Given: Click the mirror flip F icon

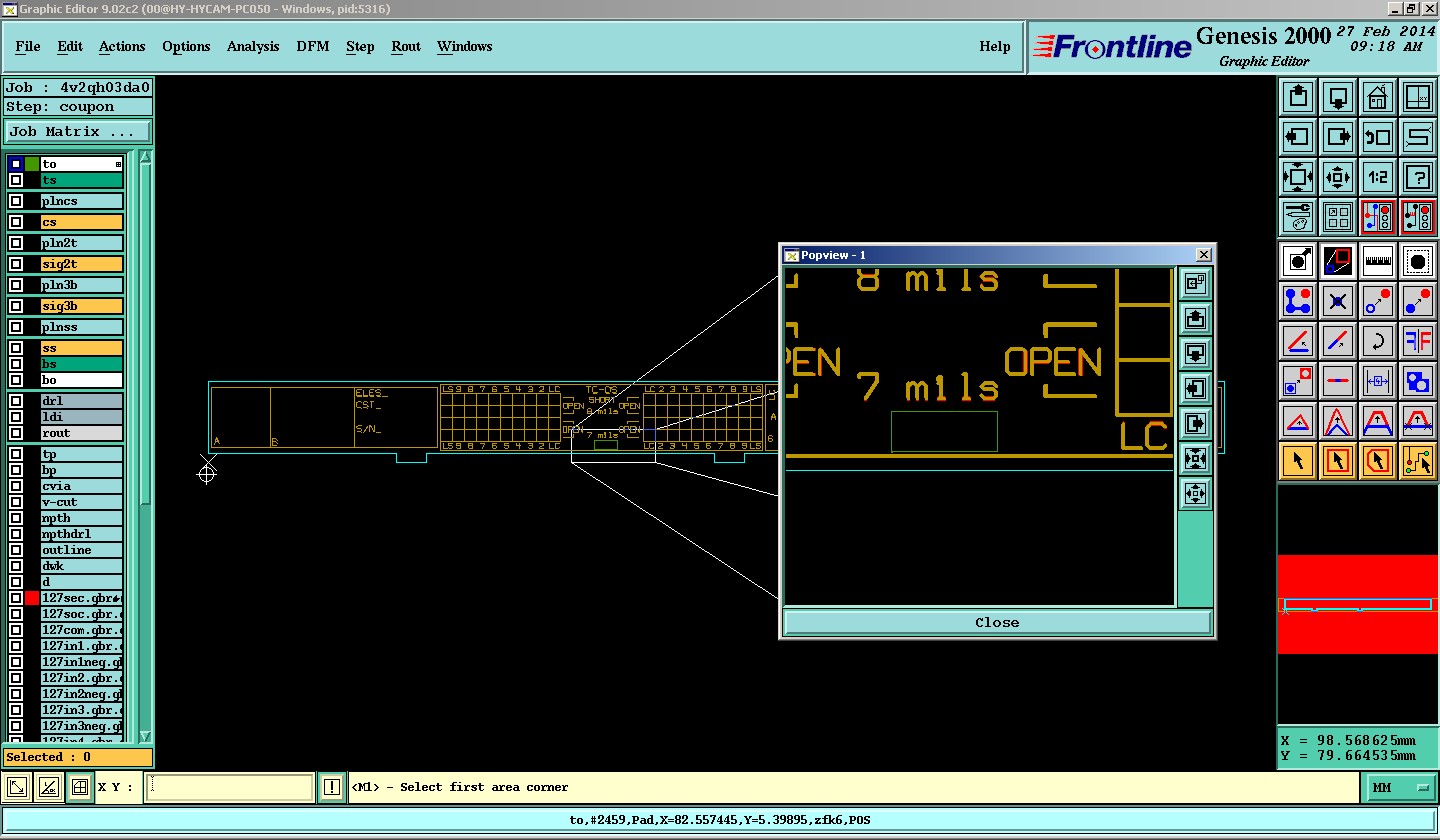Looking at the screenshot, I should coord(1417,341).
